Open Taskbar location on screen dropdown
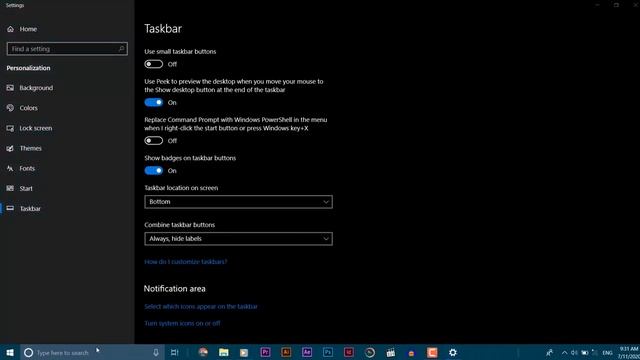Image resolution: width=640 pixels, height=360 pixels. (x=238, y=202)
